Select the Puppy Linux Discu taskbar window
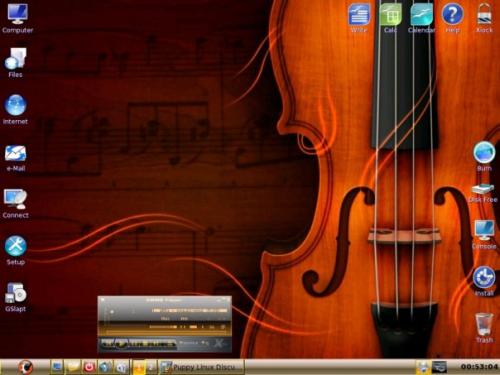500x375 pixels. [x=201, y=367]
